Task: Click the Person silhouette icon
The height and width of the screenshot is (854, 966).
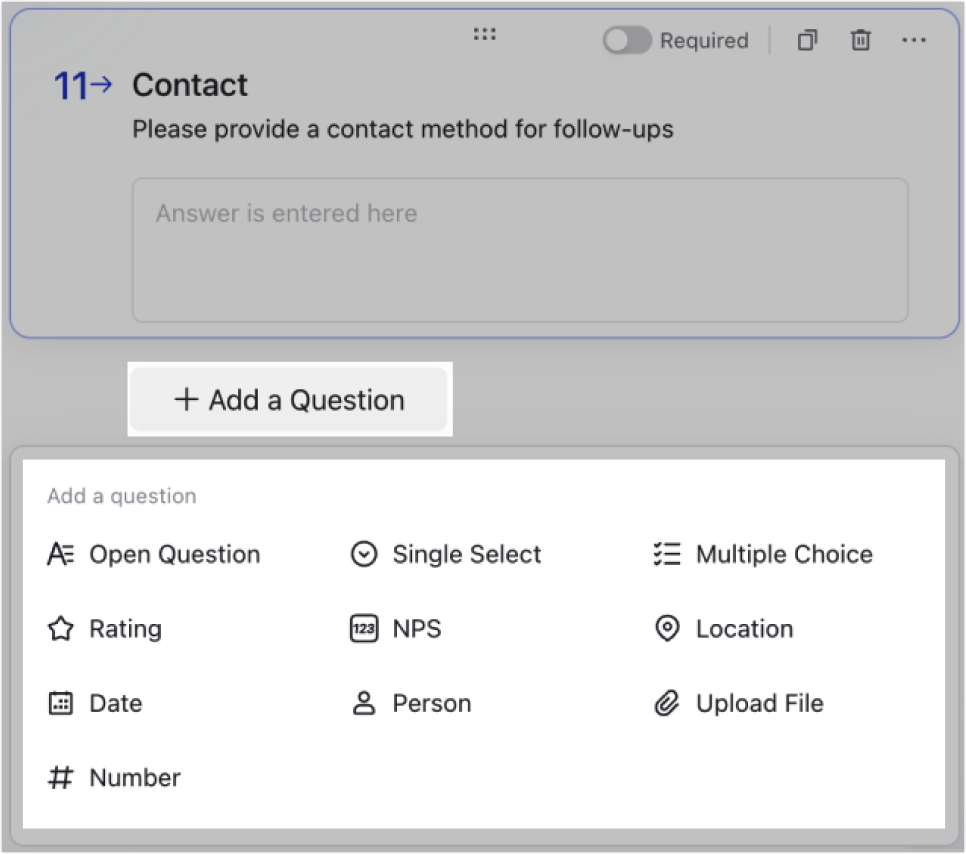Action: pyautogui.click(x=364, y=703)
